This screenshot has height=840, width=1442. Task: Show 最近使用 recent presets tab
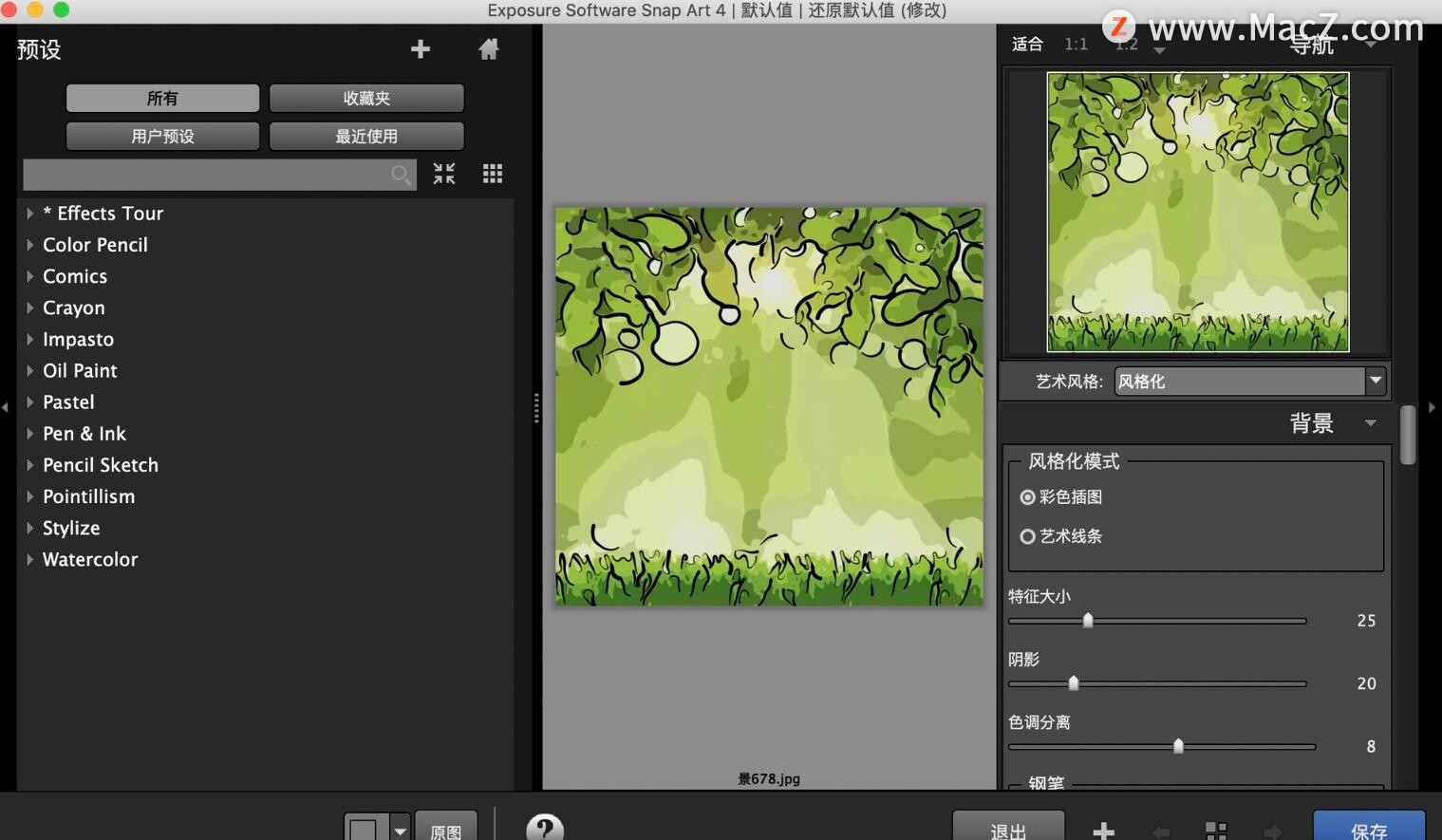pos(366,136)
